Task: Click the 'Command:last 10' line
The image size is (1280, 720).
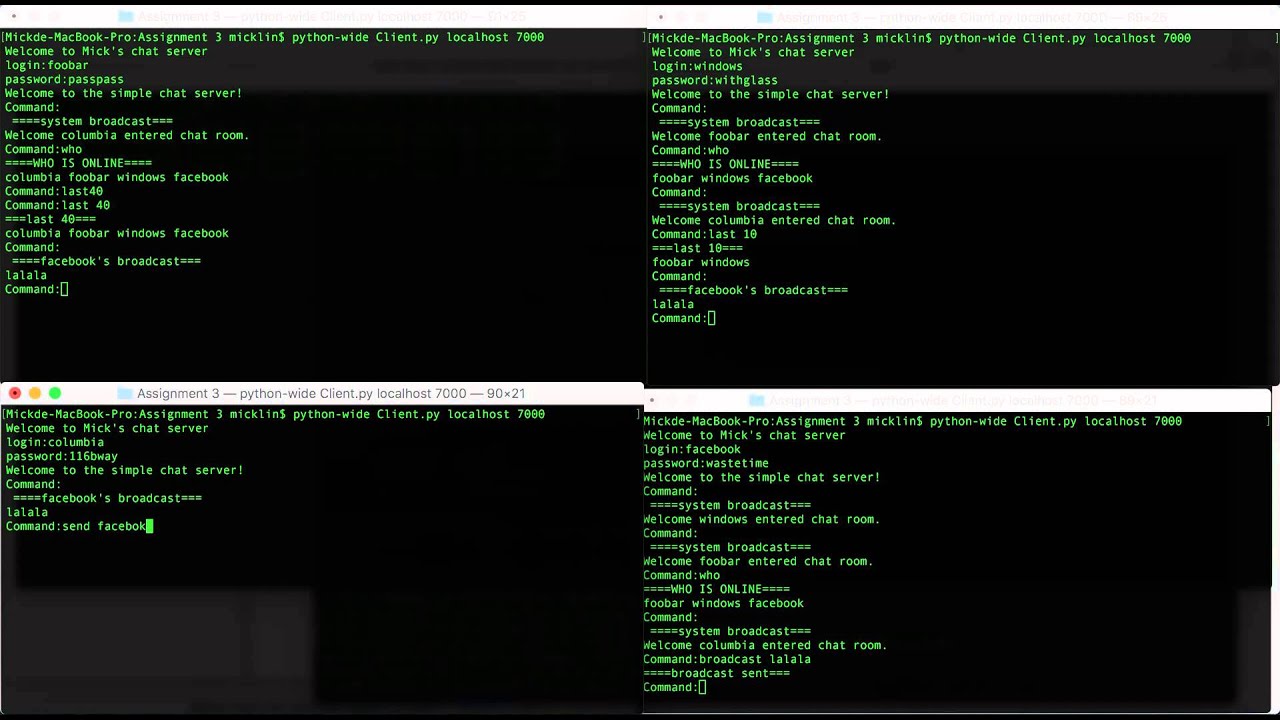Action: (704, 234)
